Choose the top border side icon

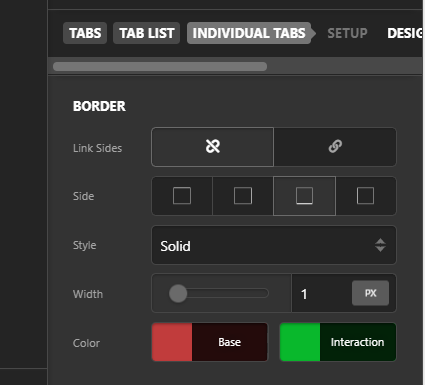point(182,196)
